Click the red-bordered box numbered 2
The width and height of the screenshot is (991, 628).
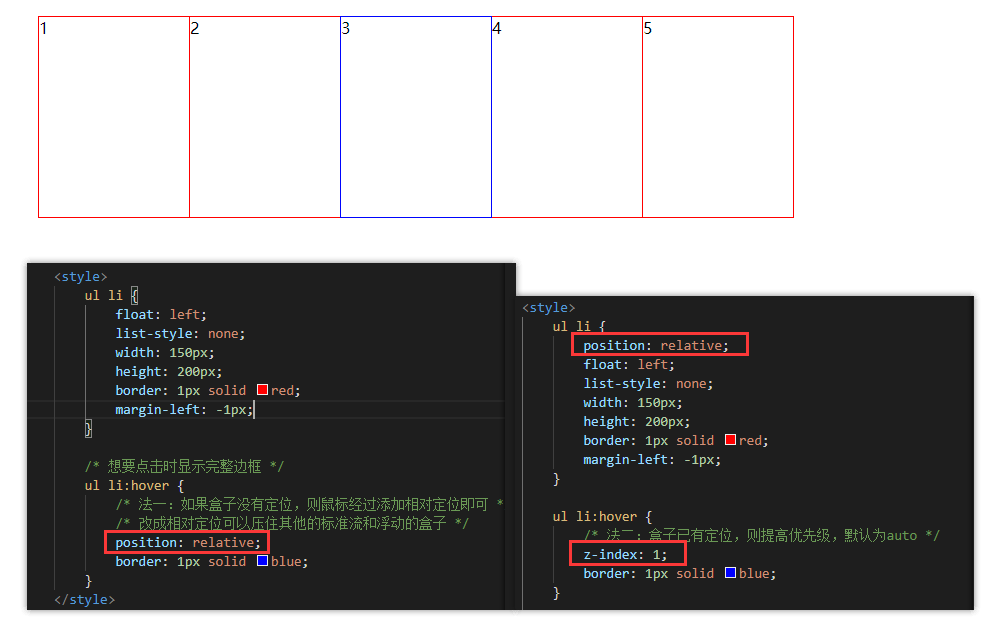pyautogui.click(x=265, y=117)
